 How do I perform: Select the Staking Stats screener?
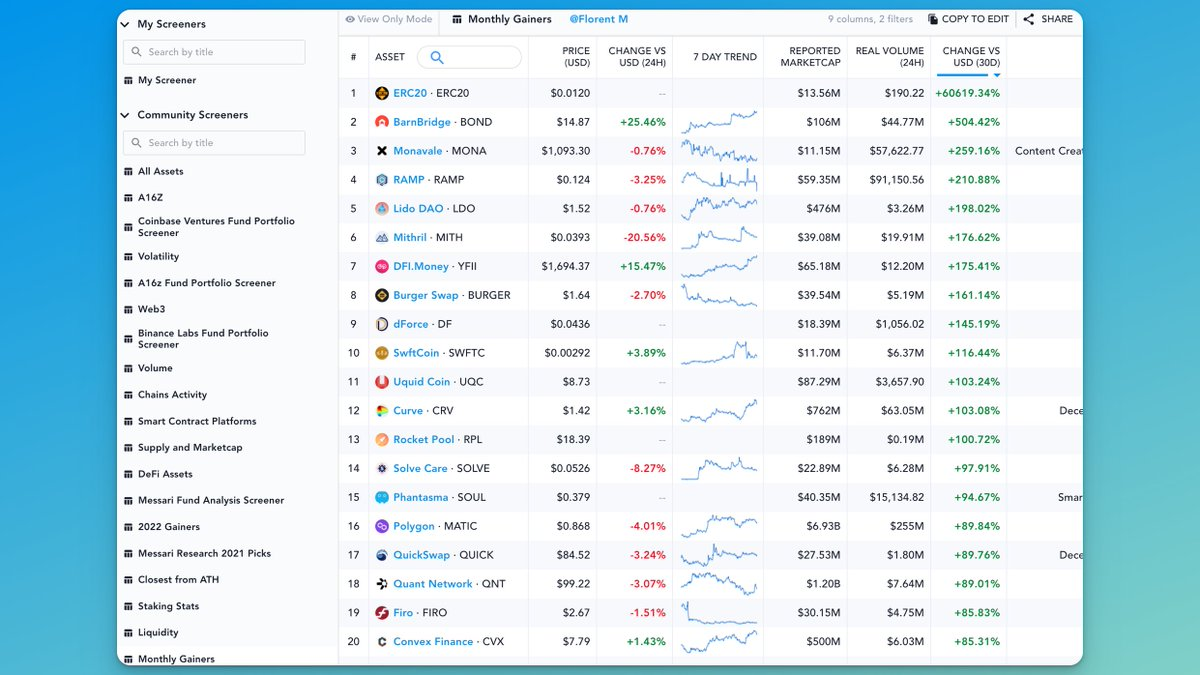(x=168, y=606)
